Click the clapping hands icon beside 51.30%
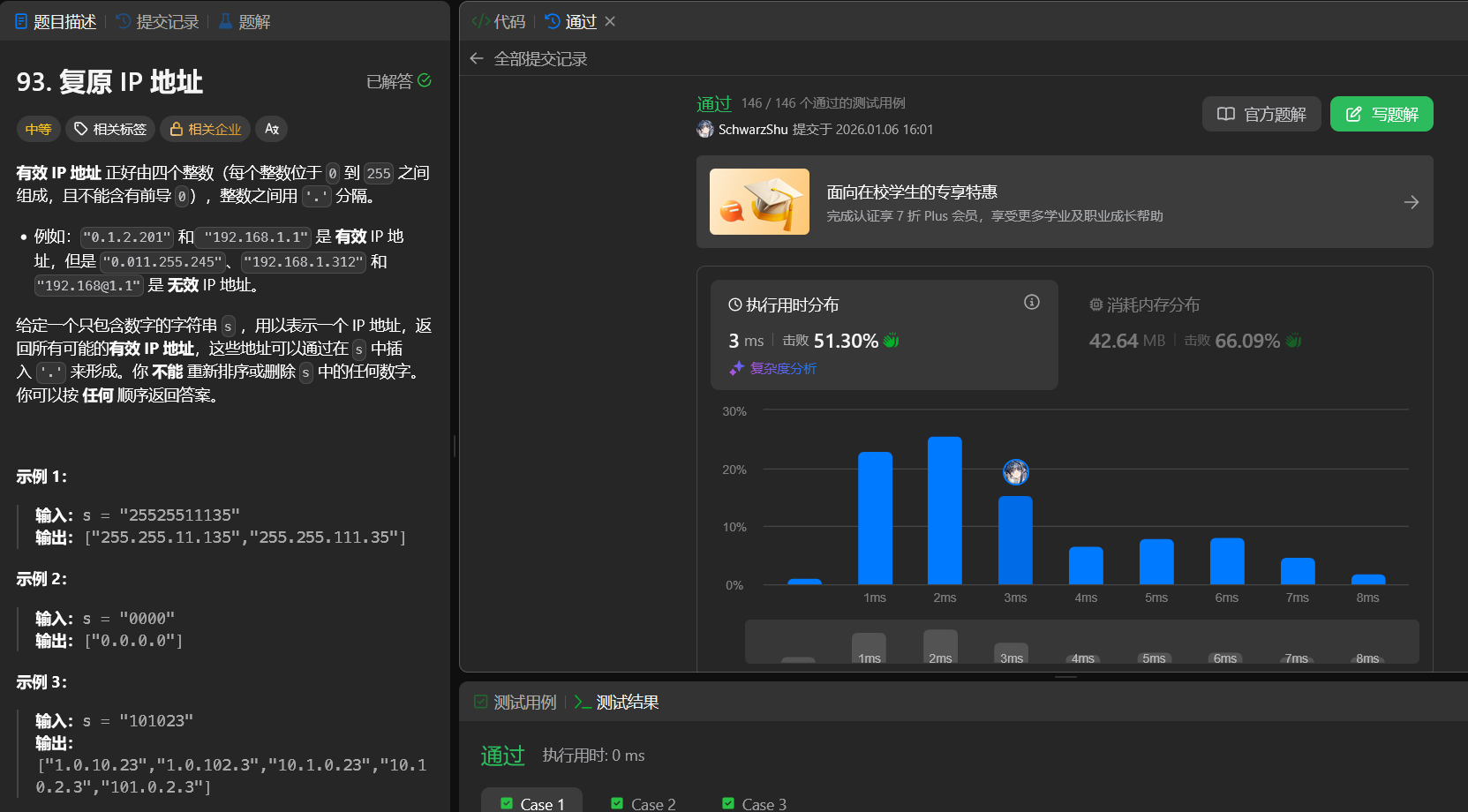The image size is (1468, 812). click(x=892, y=341)
